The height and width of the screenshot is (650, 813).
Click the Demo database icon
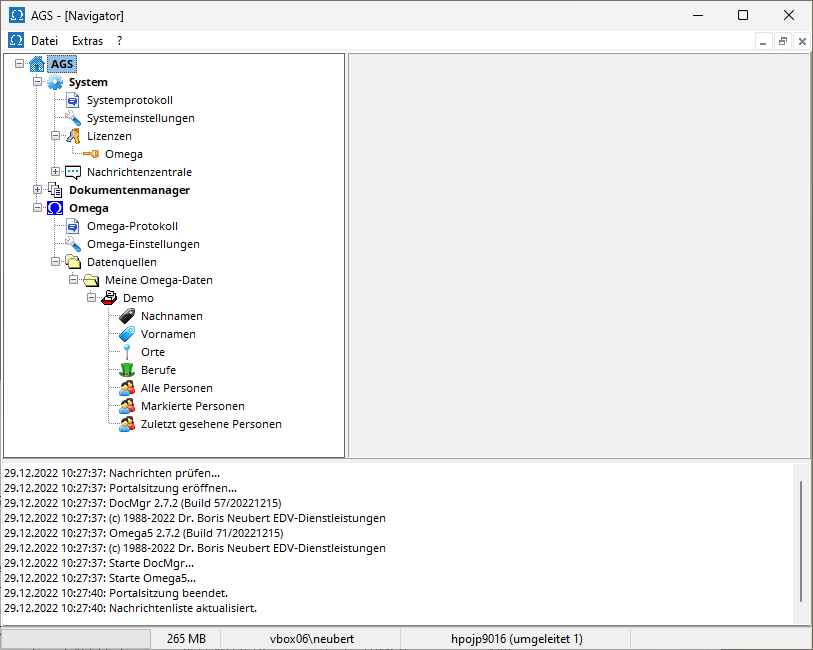pos(109,298)
